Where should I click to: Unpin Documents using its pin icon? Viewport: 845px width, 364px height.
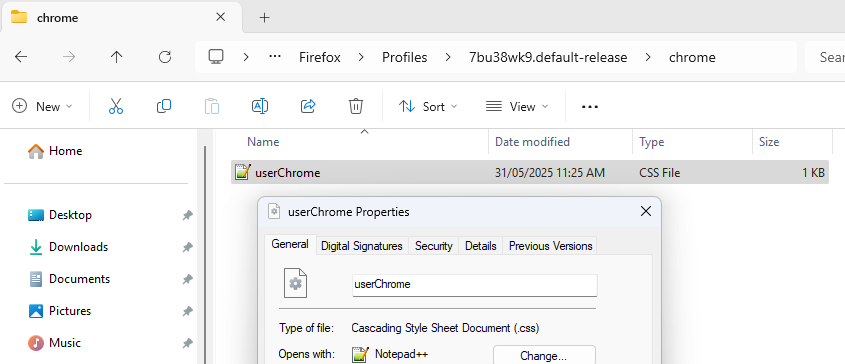pyautogui.click(x=187, y=279)
